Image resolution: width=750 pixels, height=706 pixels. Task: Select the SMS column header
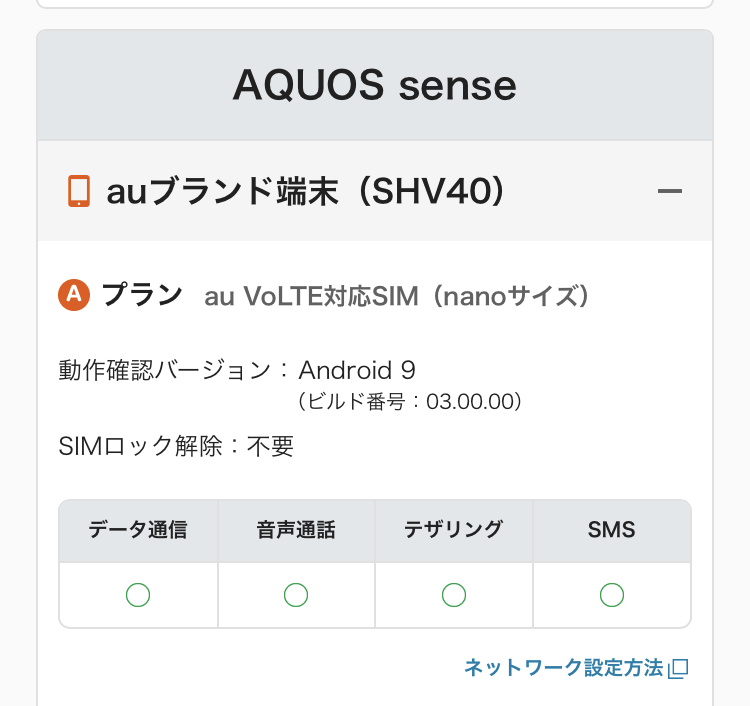tap(612, 530)
